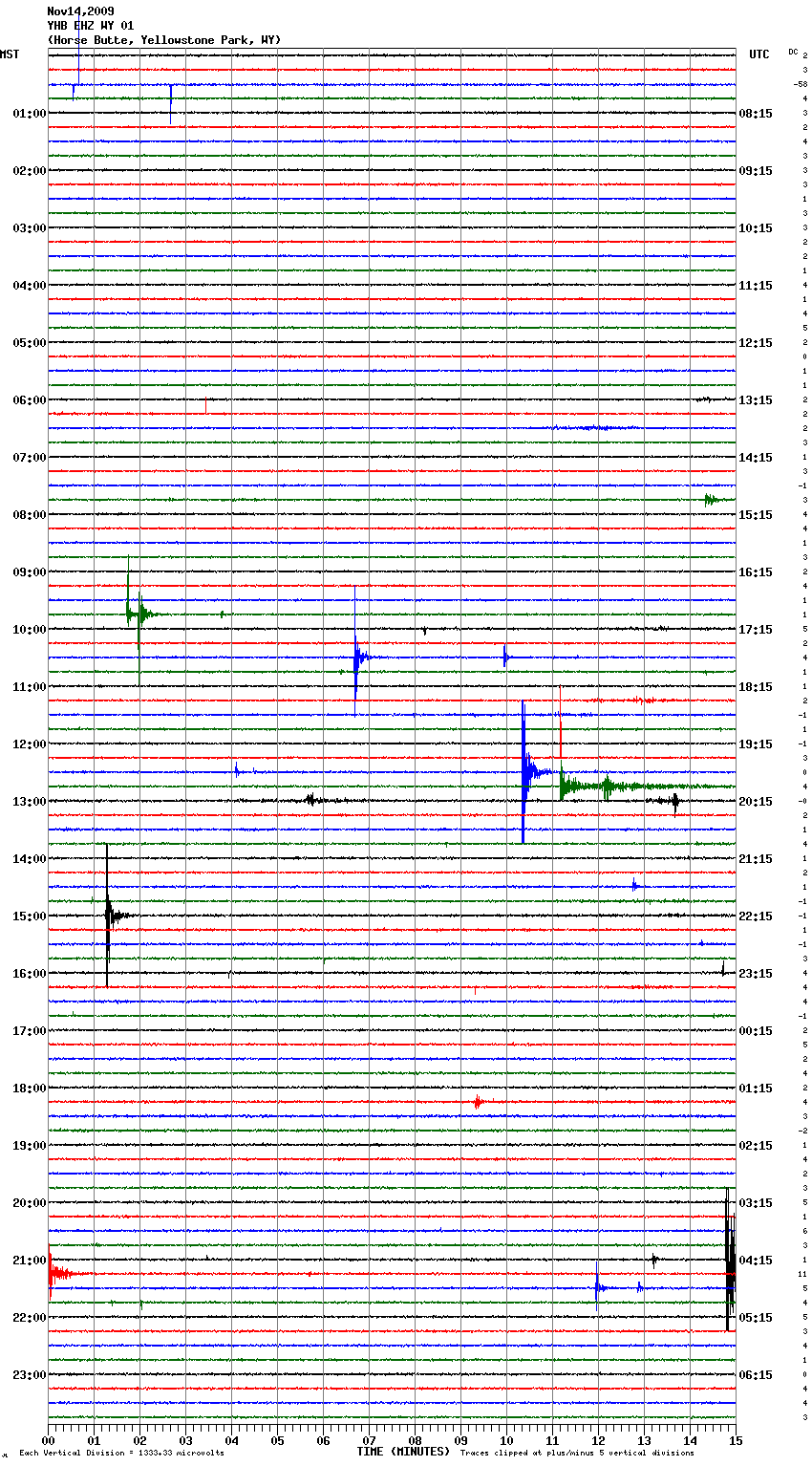This screenshot has height=1466, width=812.
Task: Click the small red event on the 18:15 trace
Action: 478,1102
